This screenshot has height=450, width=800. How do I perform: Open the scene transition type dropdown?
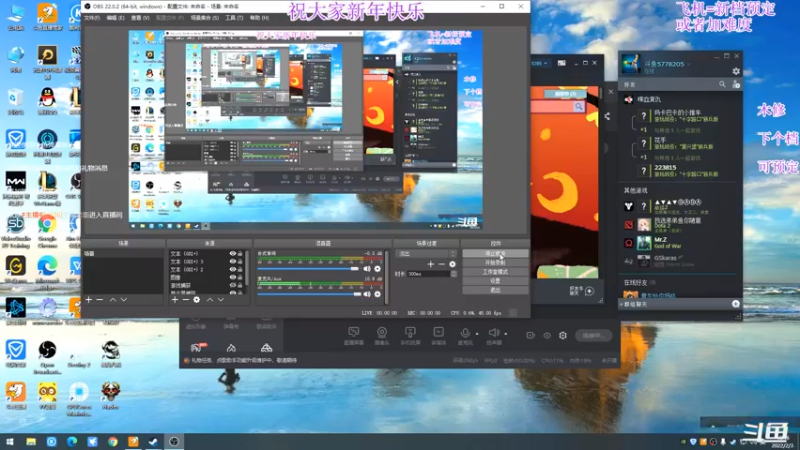426,254
